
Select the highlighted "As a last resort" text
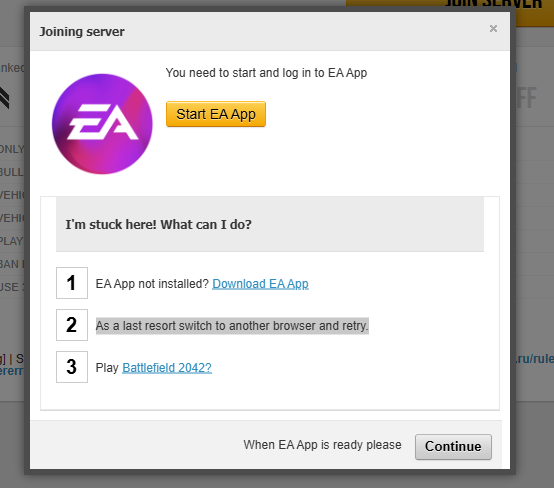[x=232, y=325]
